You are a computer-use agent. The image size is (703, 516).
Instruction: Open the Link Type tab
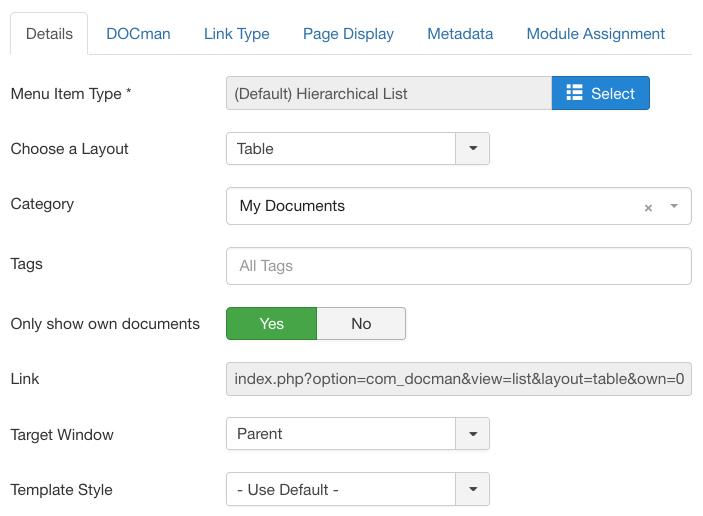pyautogui.click(x=237, y=34)
